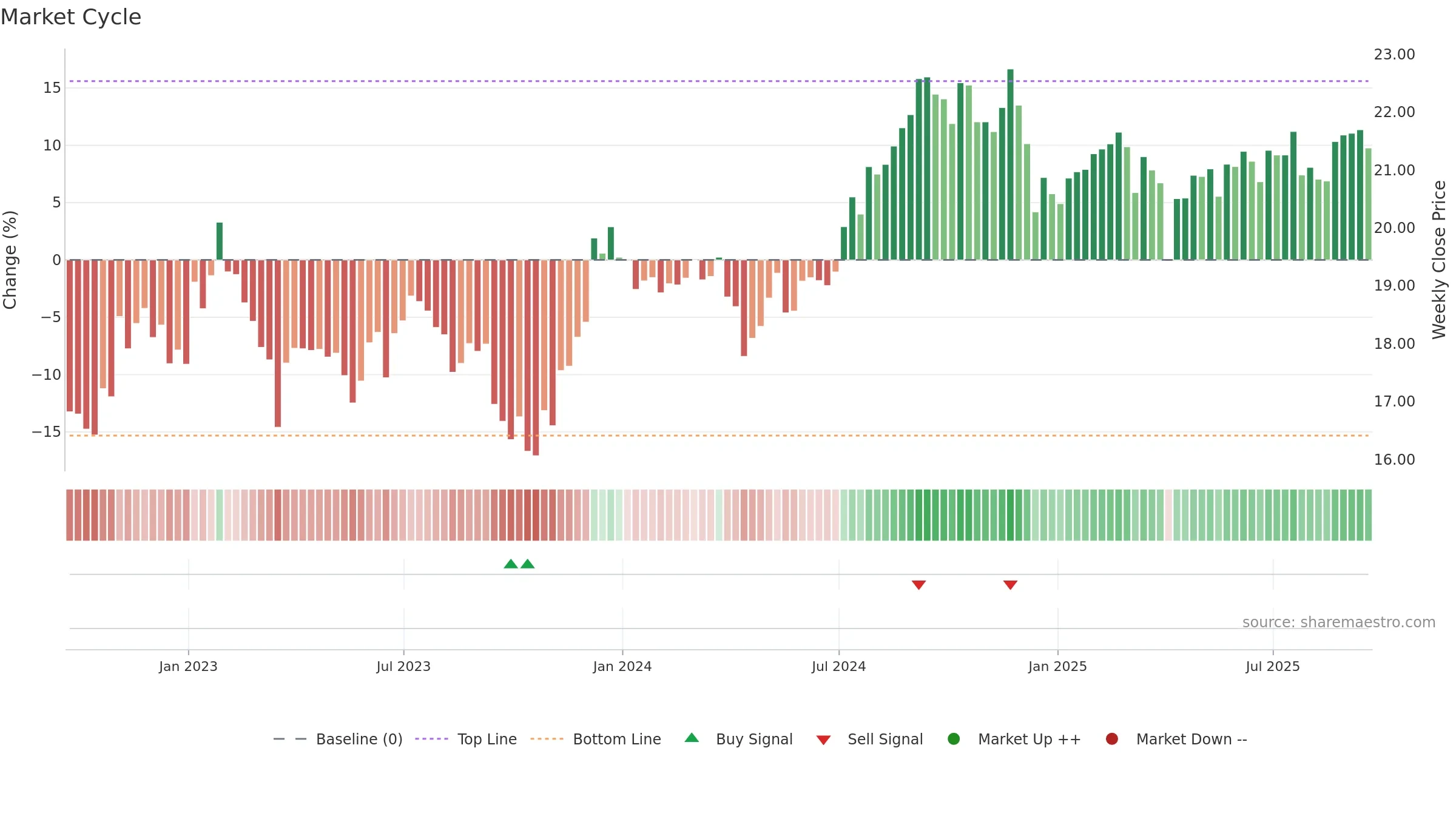Toggle the Buy Signal legend entry
1456x819 pixels.
pos(738,739)
